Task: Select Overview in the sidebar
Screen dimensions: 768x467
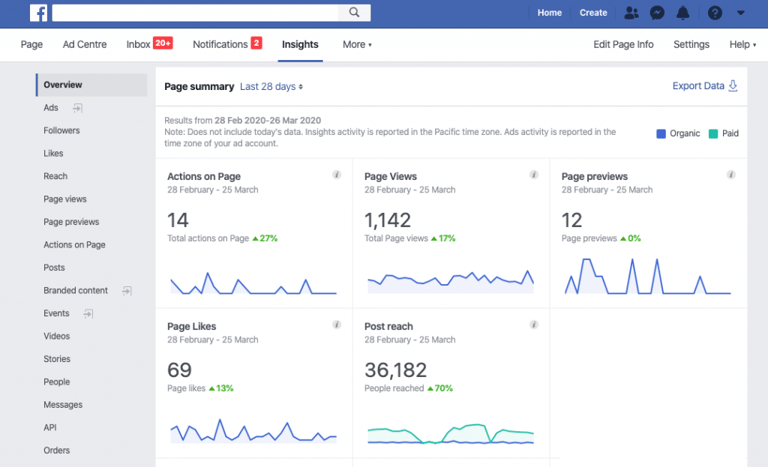Action: (92, 85)
